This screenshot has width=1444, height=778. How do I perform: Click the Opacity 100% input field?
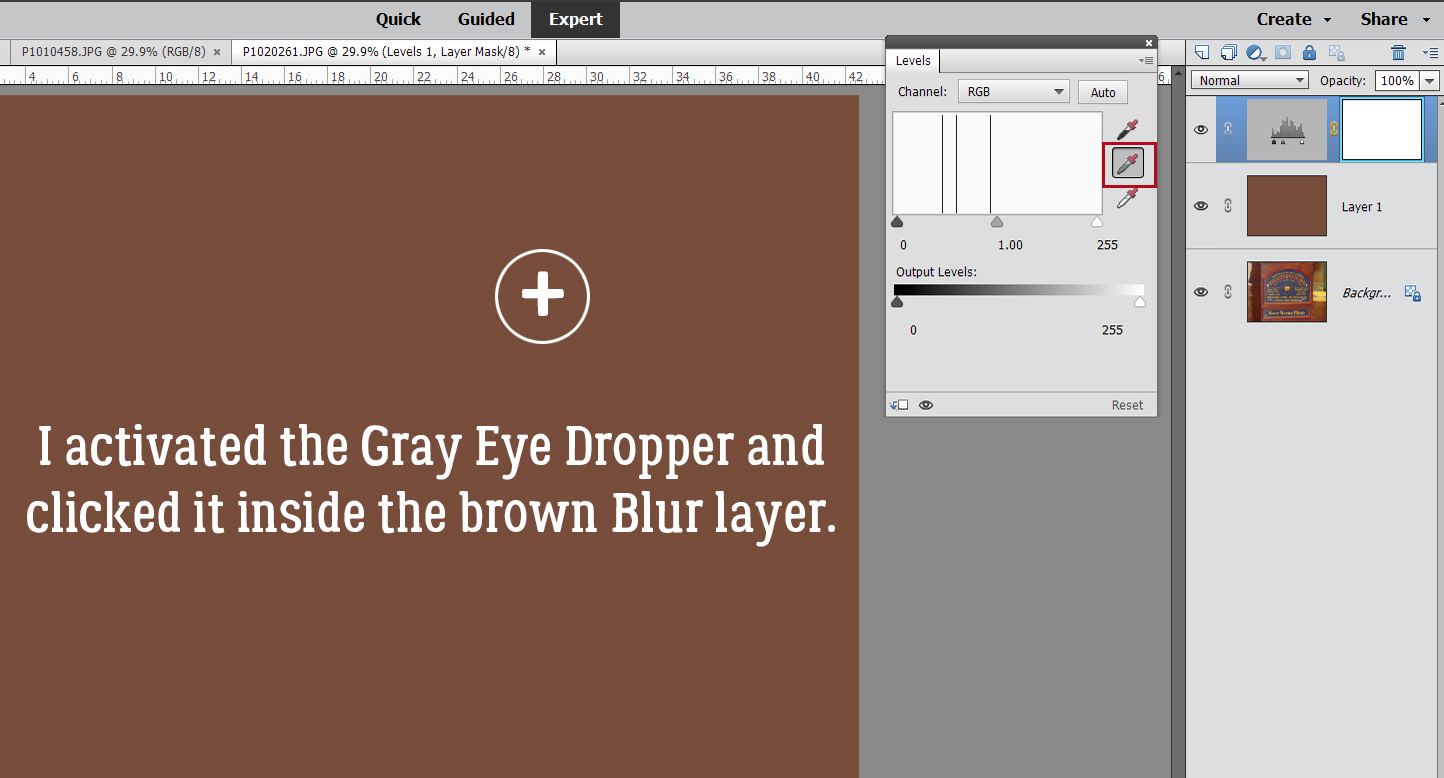[x=1396, y=81]
